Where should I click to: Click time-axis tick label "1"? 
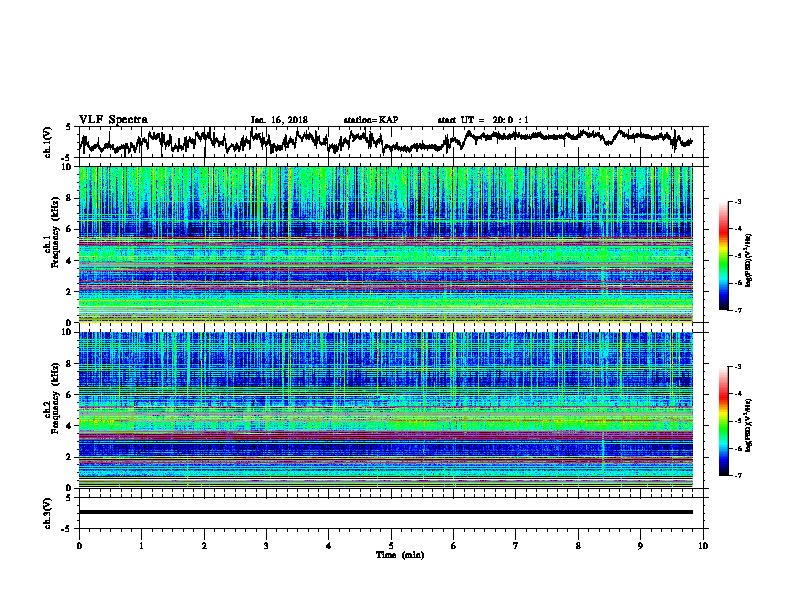click(x=141, y=545)
